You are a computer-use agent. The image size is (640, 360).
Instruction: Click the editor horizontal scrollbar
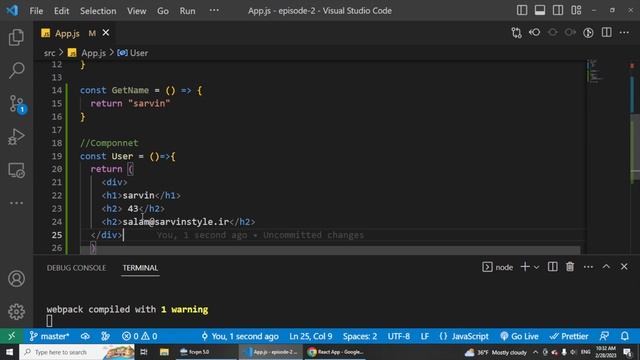click(x=330, y=250)
